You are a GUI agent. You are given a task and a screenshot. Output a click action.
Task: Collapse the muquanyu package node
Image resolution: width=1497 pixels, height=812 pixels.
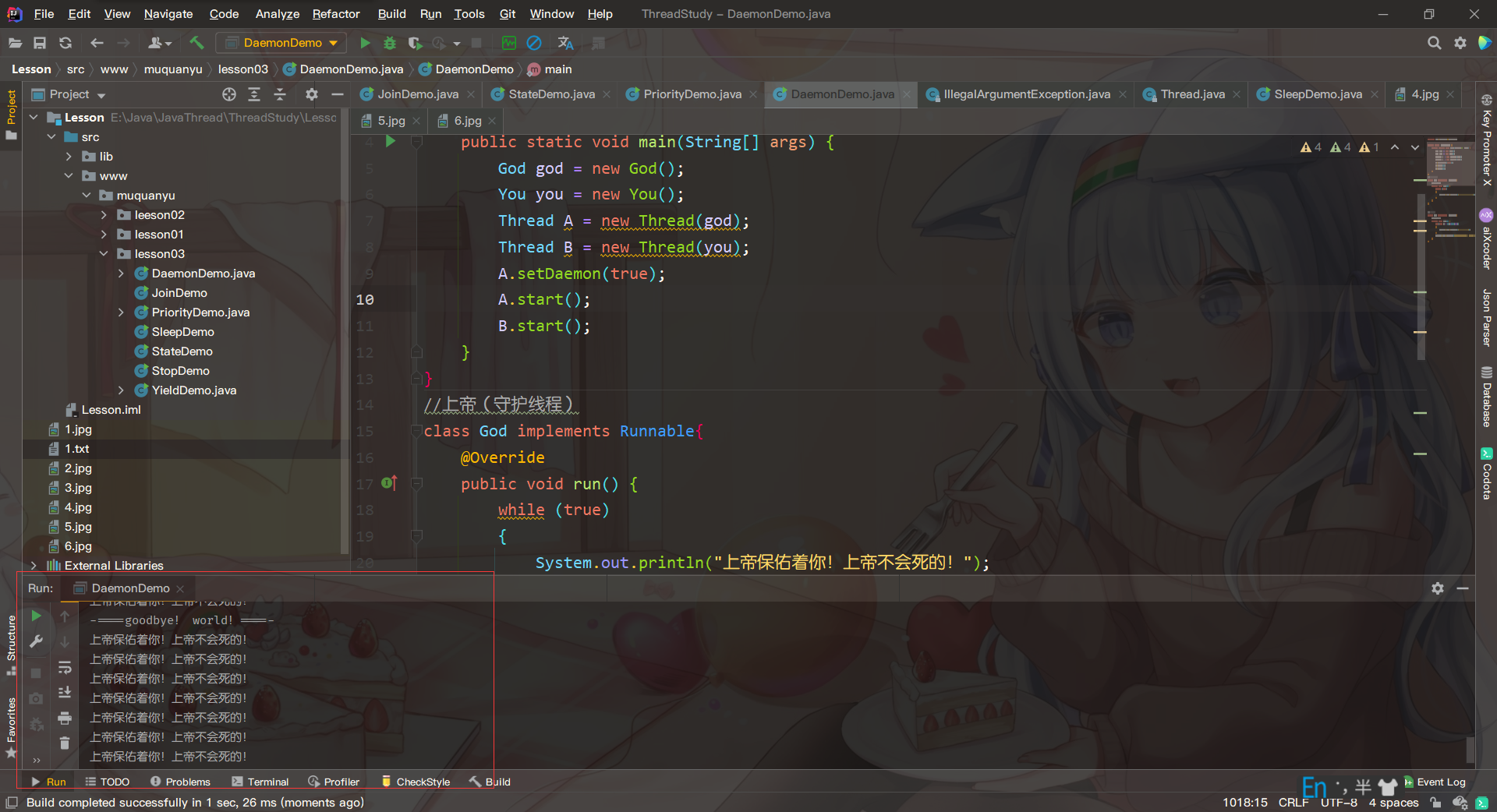point(87,196)
